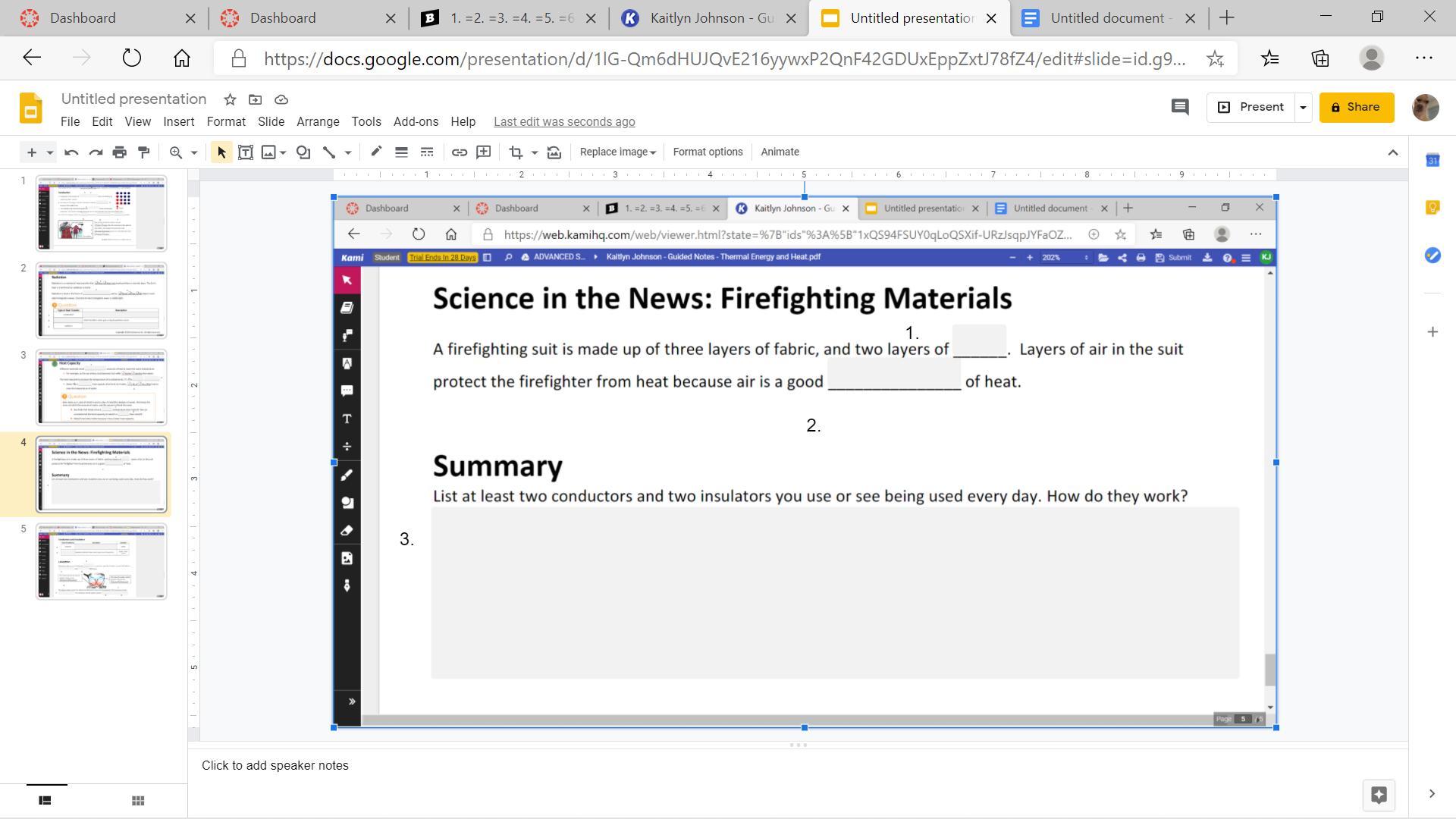Open the crop image tool
Image resolution: width=1456 pixels, height=819 pixels.
coord(516,152)
